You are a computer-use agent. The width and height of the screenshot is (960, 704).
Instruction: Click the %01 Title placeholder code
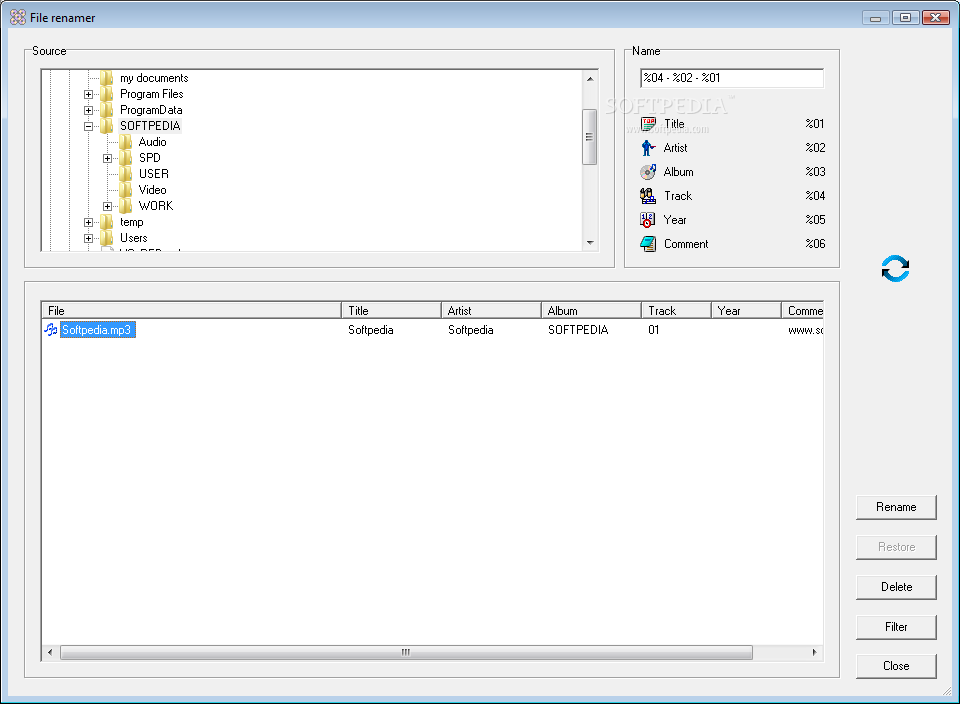click(x=815, y=124)
